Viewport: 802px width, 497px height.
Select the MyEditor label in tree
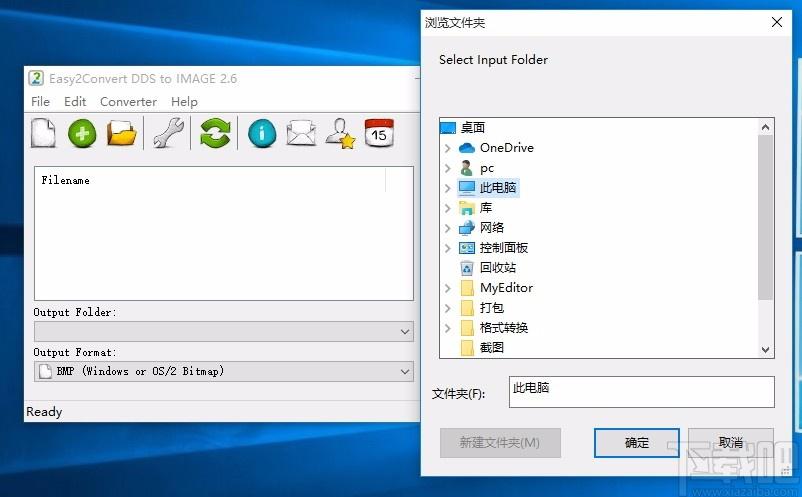tap(506, 288)
